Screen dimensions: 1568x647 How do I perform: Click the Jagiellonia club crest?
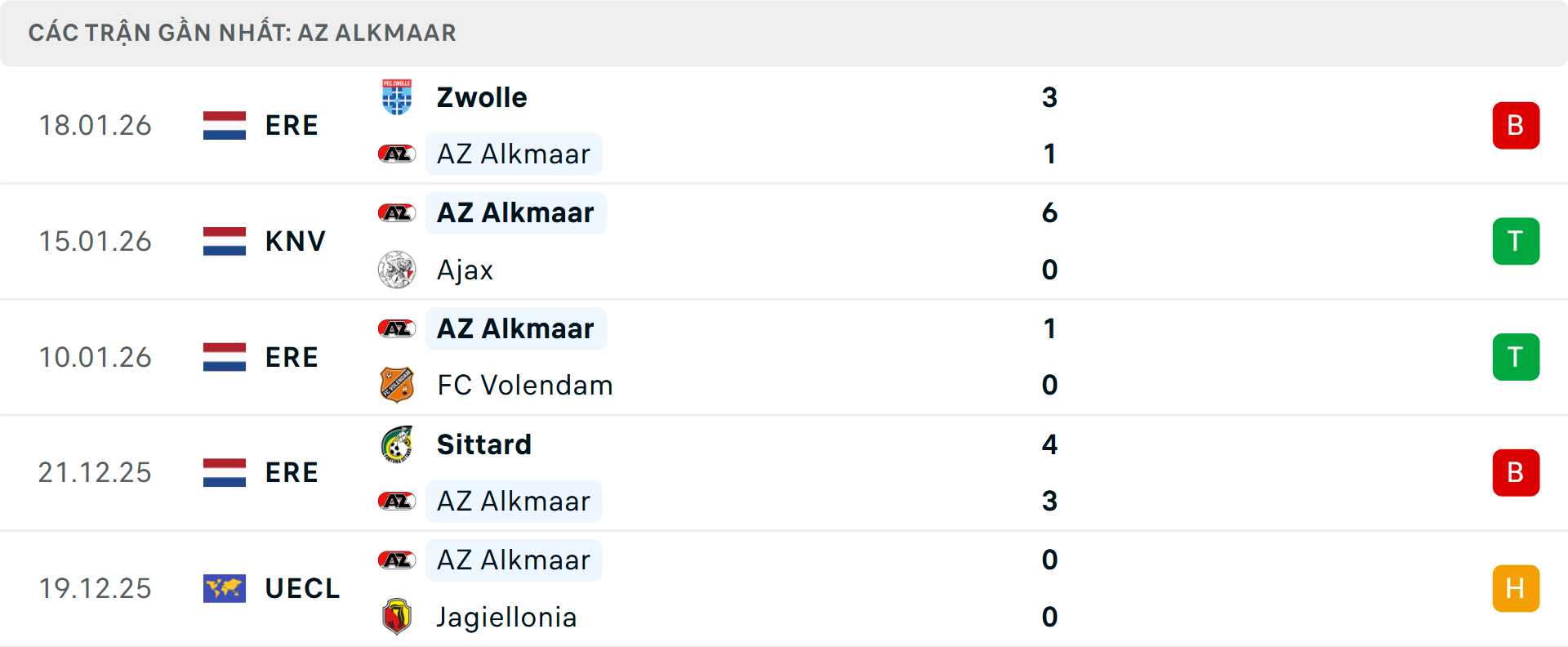point(397,617)
